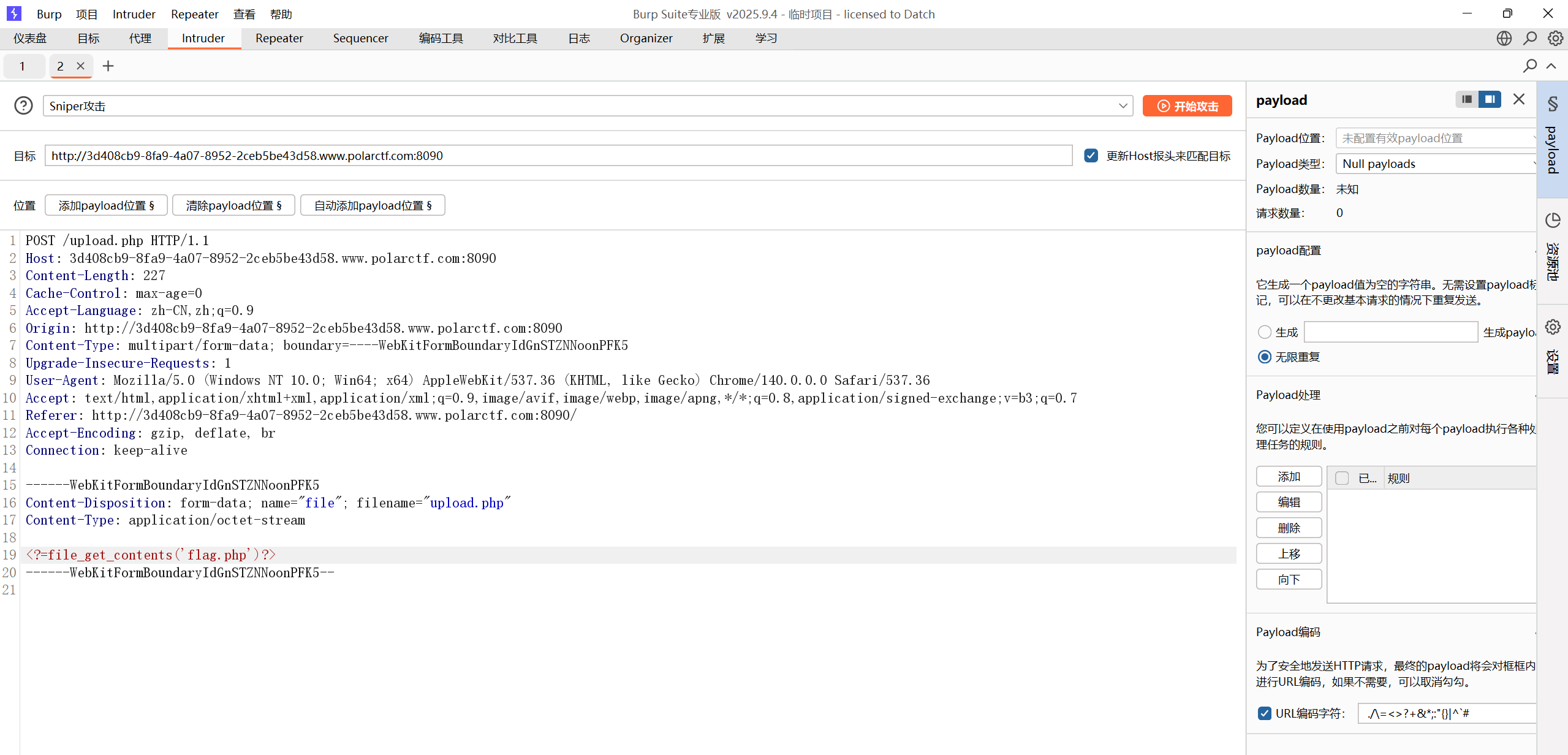Expand the Sniper攻击 attack type dropdown
The width and height of the screenshot is (1568, 755).
click(1123, 106)
